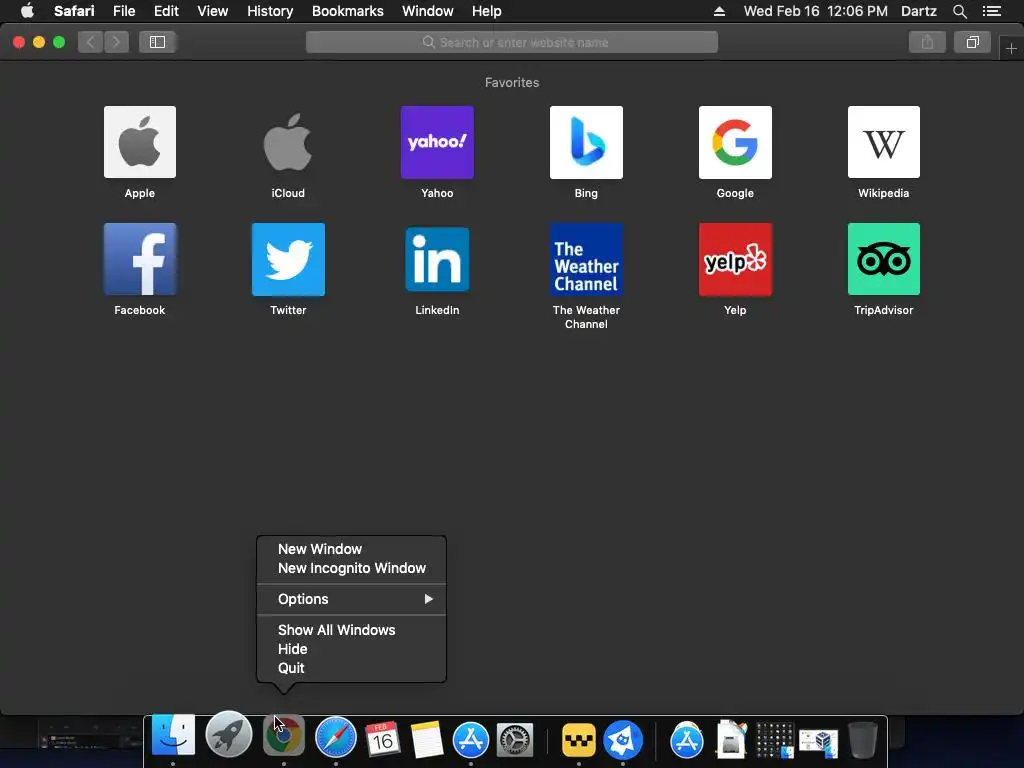
Task: Open the Edit menu
Action: [x=166, y=11]
